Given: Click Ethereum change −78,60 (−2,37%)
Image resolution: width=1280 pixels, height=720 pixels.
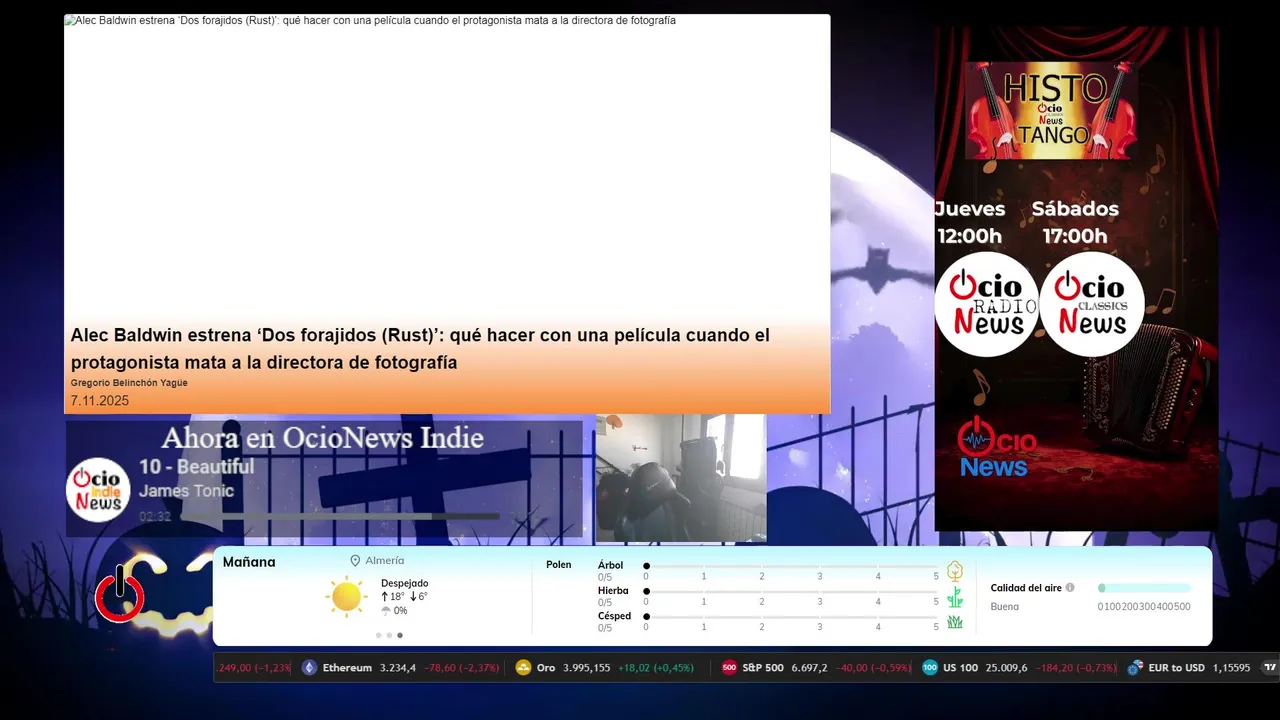Looking at the screenshot, I should pyautogui.click(x=462, y=668).
